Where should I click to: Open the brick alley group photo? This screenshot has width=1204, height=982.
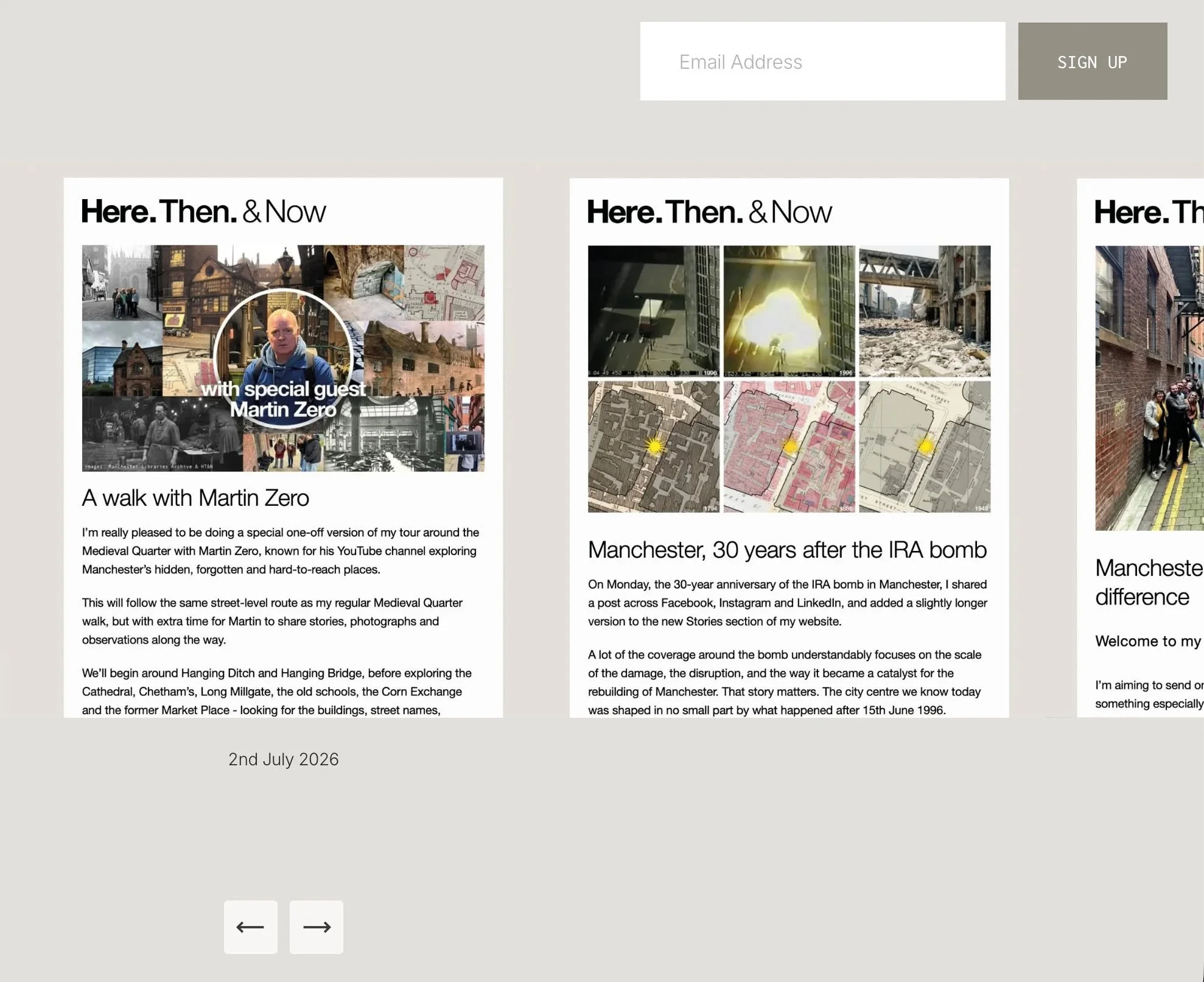point(1149,388)
